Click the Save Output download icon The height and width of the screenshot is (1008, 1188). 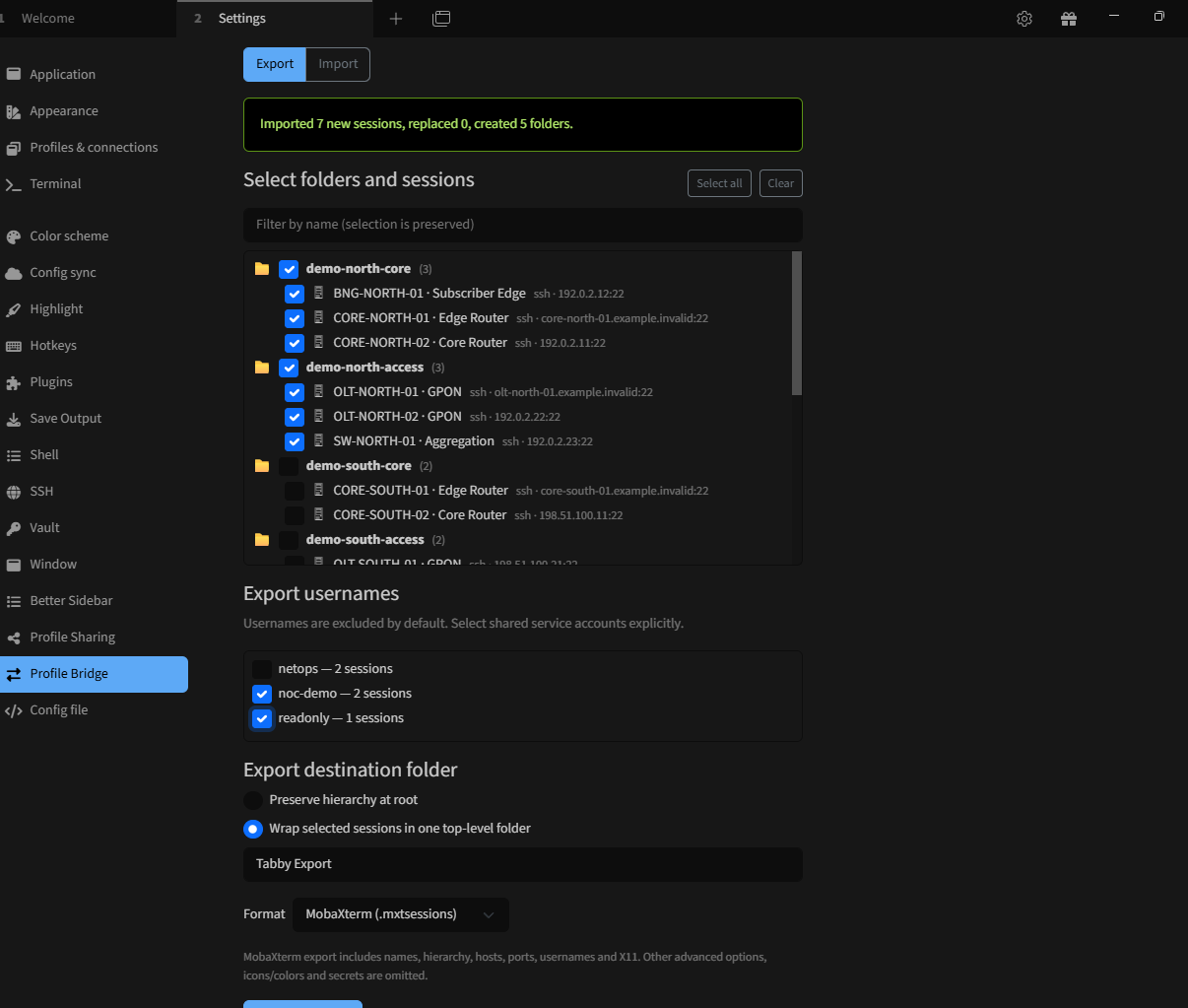(x=13, y=419)
